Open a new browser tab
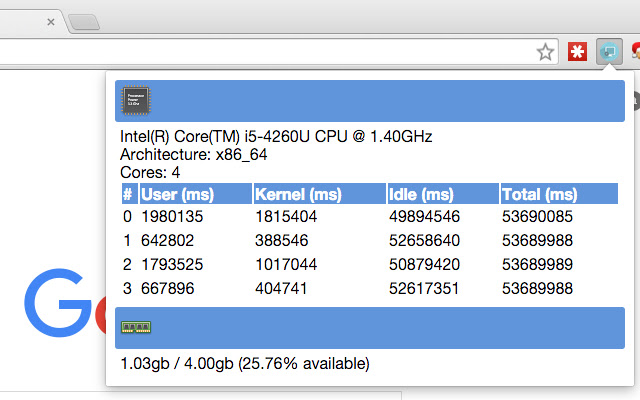 tap(84, 22)
